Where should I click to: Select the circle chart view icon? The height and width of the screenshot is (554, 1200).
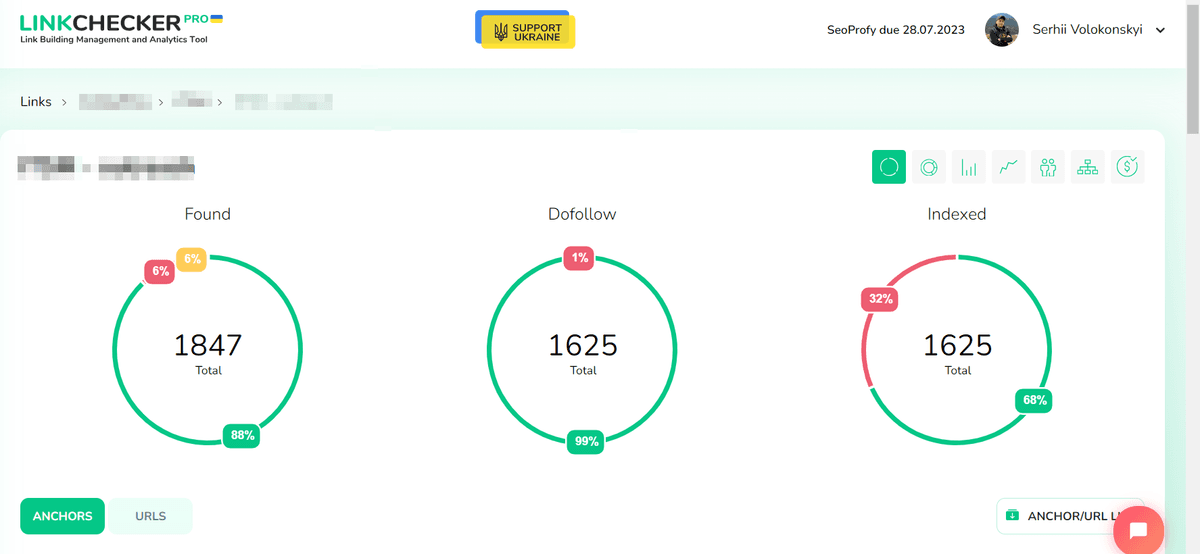pyautogui.click(x=889, y=167)
